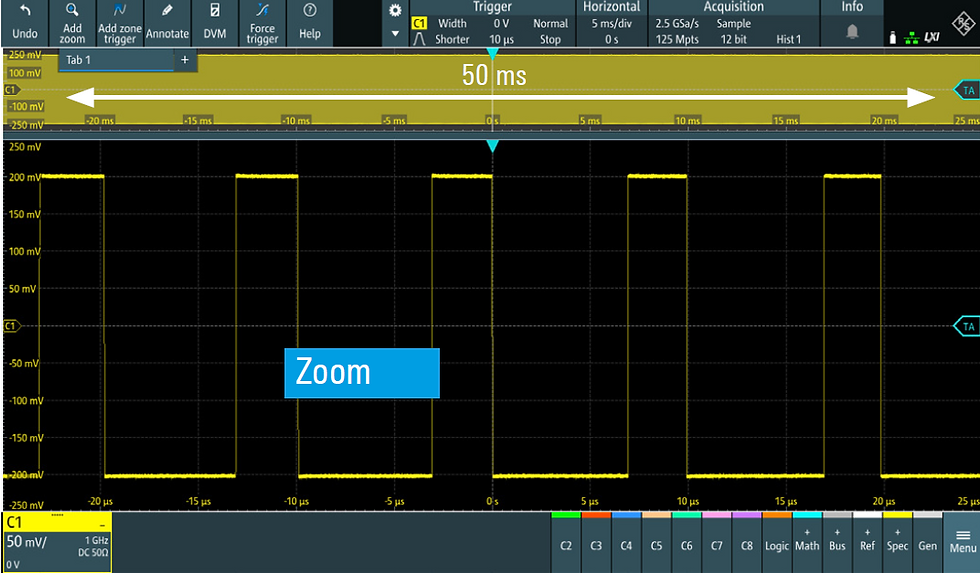This screenshot has width=980, height=573.
Task: Enable channel C3
Action: [596, 542]
